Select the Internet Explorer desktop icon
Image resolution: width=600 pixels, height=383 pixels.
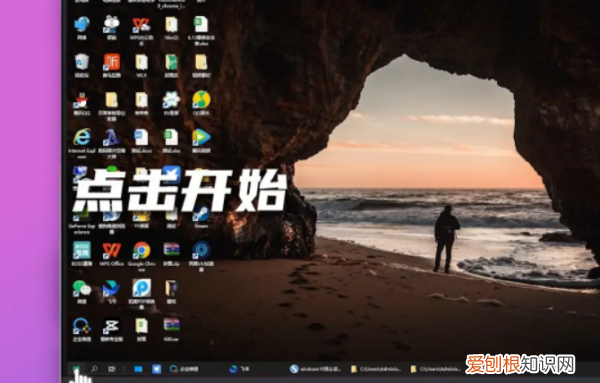[82, 143]
